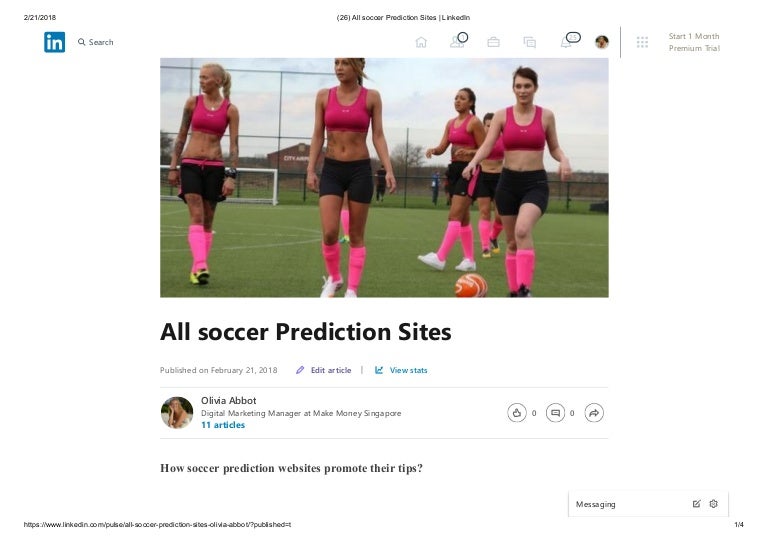Click the Search field
The width and height of the screenshot is (768, 543).
click(x=96, y=42)
